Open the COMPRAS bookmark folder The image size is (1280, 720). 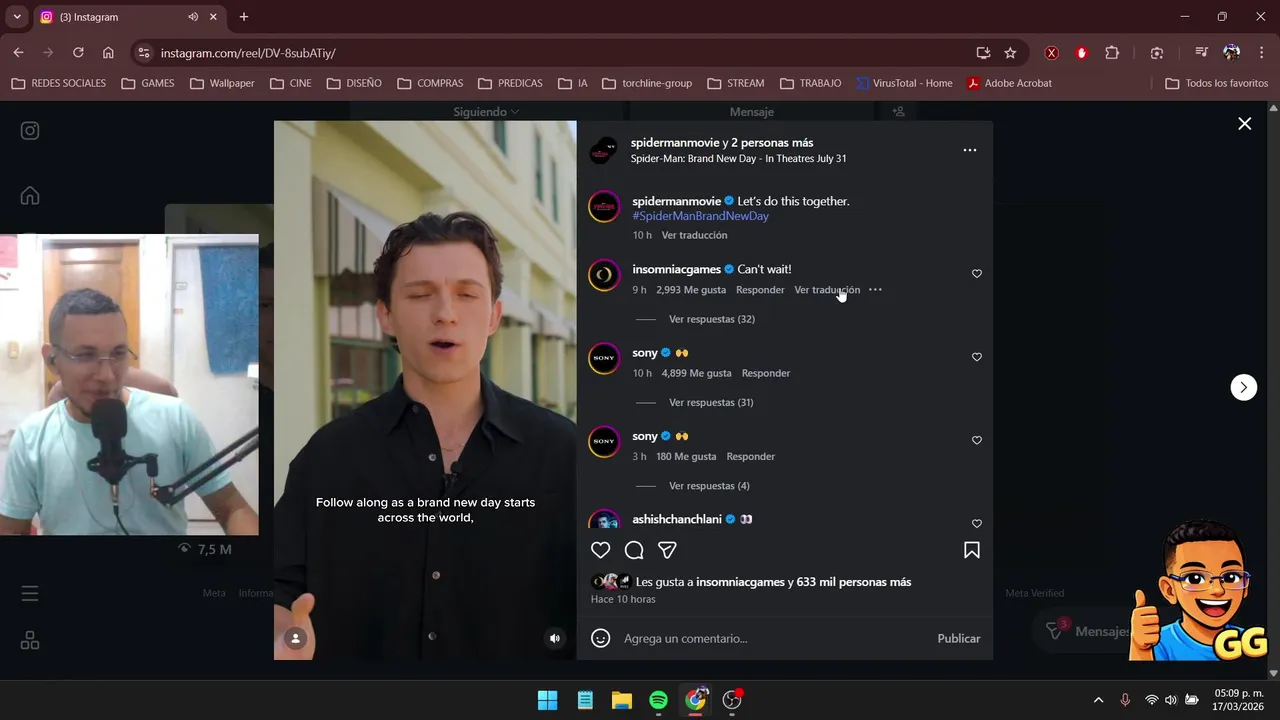point(430,83)
